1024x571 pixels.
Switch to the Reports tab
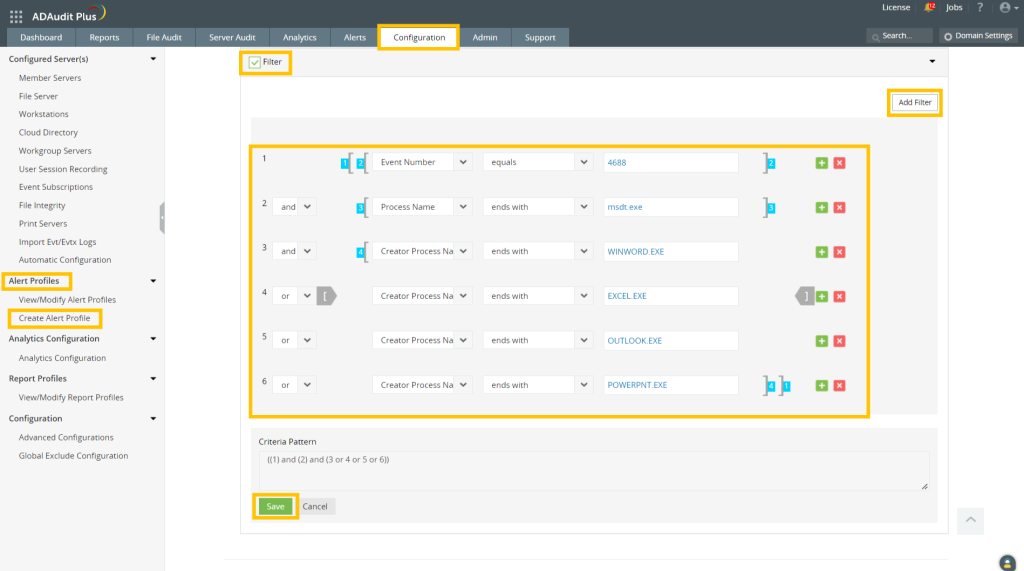pyautogui.click(x=104, y=38)
